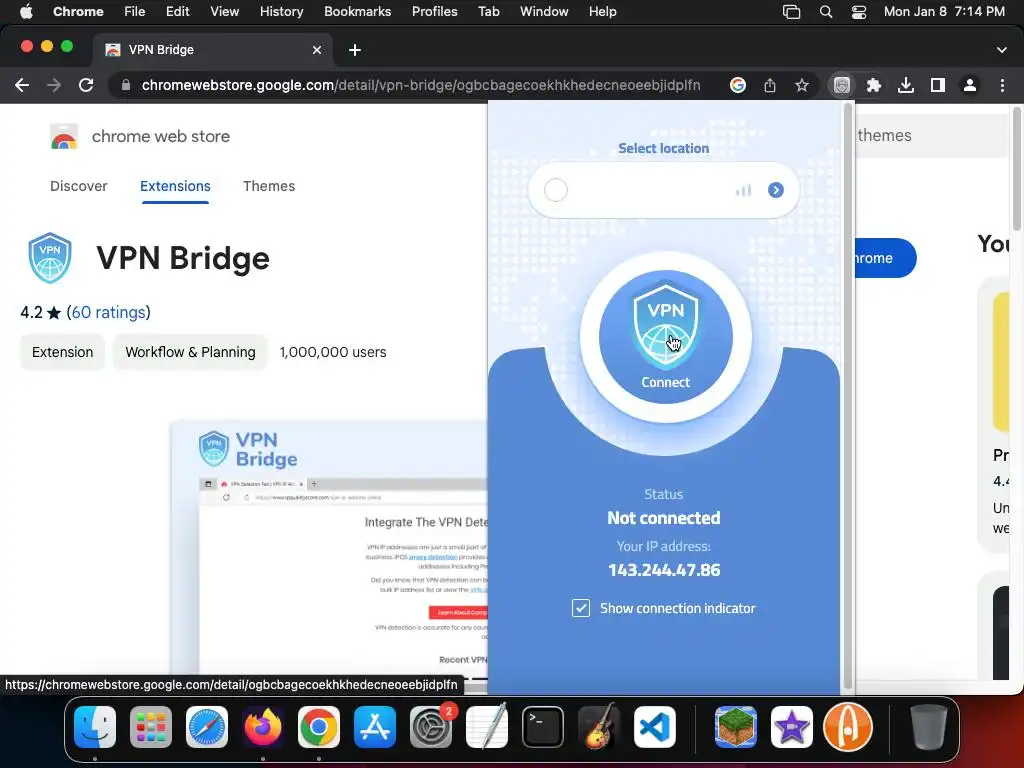Click the address bar URL
The width and height of the screenshot is (1024, 768).
421,85
